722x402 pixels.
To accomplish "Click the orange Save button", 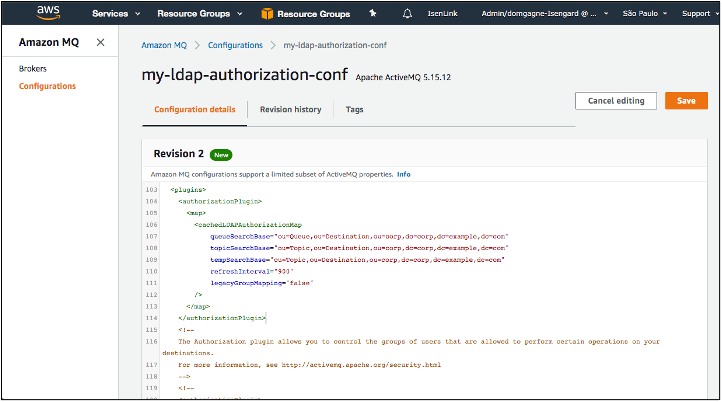I will (686, 101).
